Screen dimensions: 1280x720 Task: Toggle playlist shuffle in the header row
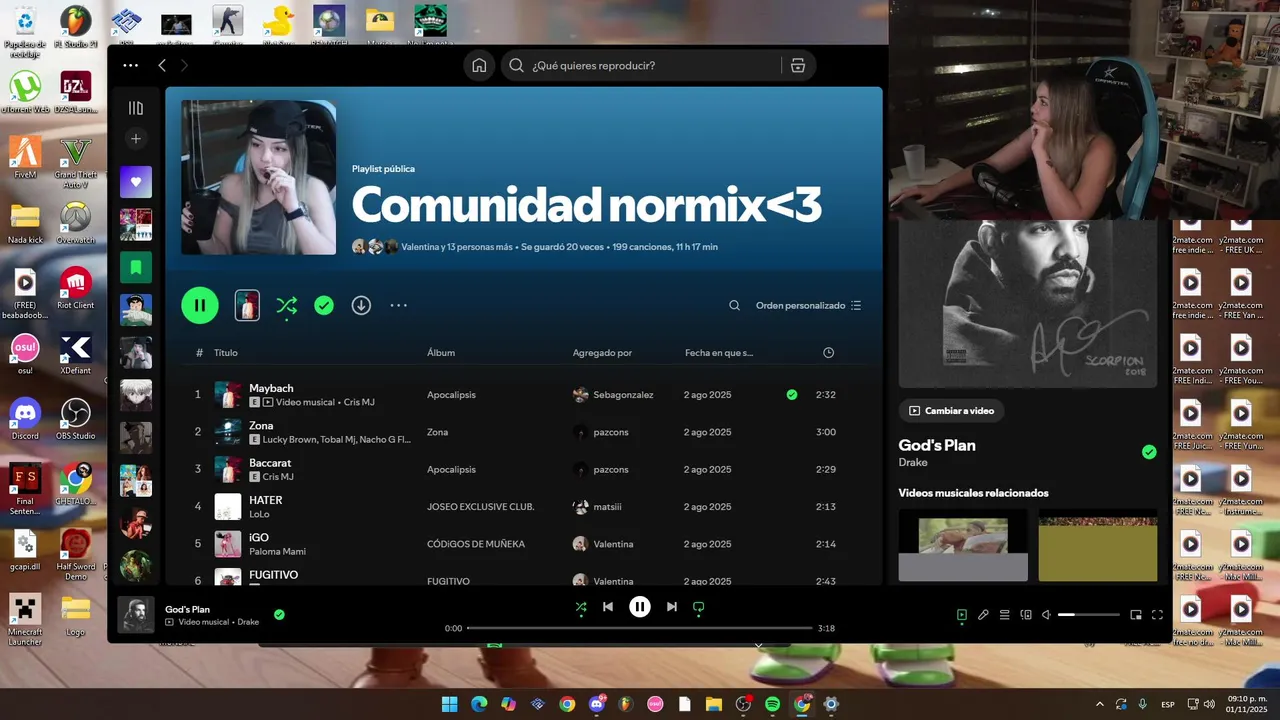click(x=286, y=305)
